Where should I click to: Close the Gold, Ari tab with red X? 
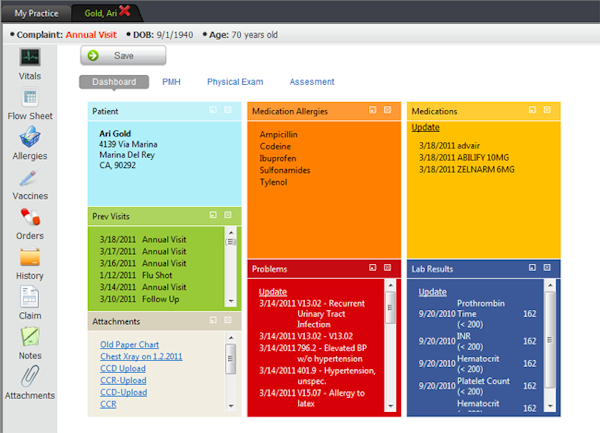[125, 10]
